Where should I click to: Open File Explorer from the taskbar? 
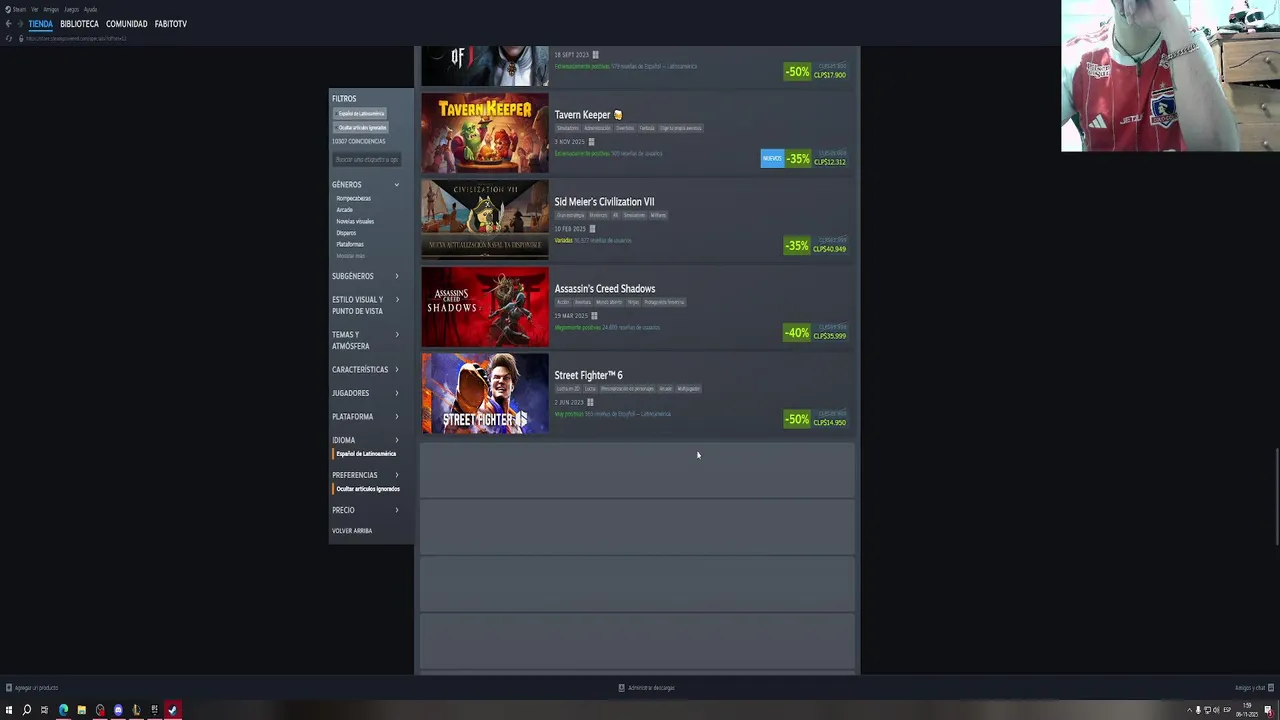[81, 710]
